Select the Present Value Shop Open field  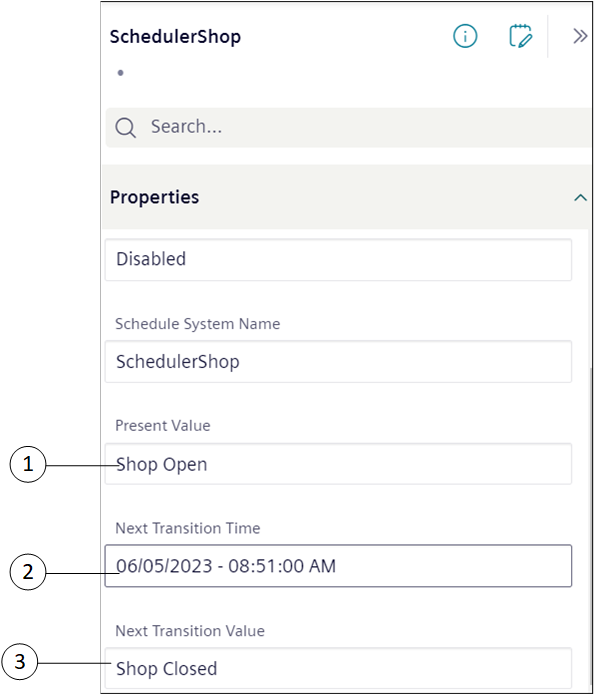tap(338, 464)
